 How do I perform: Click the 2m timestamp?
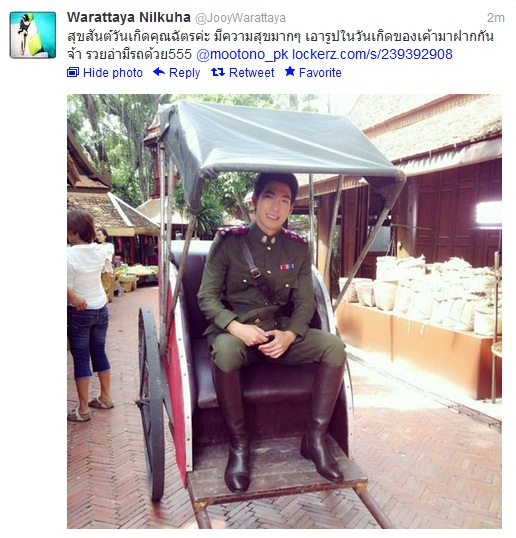[x=496, y=18]
